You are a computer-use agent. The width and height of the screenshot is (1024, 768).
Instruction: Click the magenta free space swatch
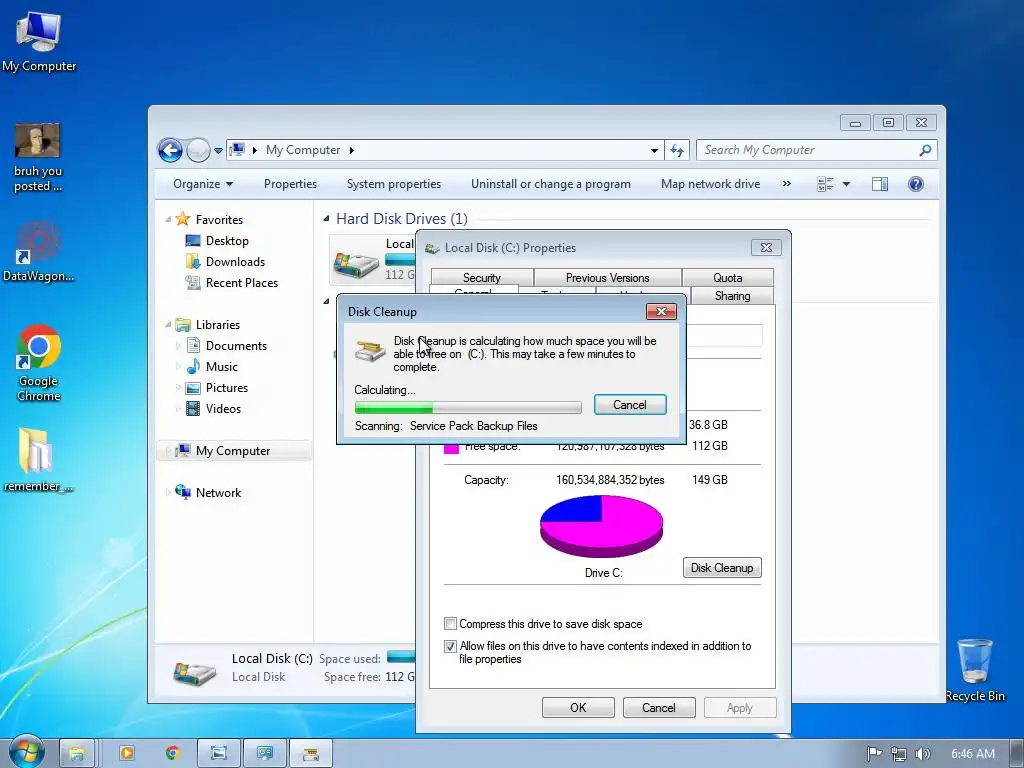[451, 447]
